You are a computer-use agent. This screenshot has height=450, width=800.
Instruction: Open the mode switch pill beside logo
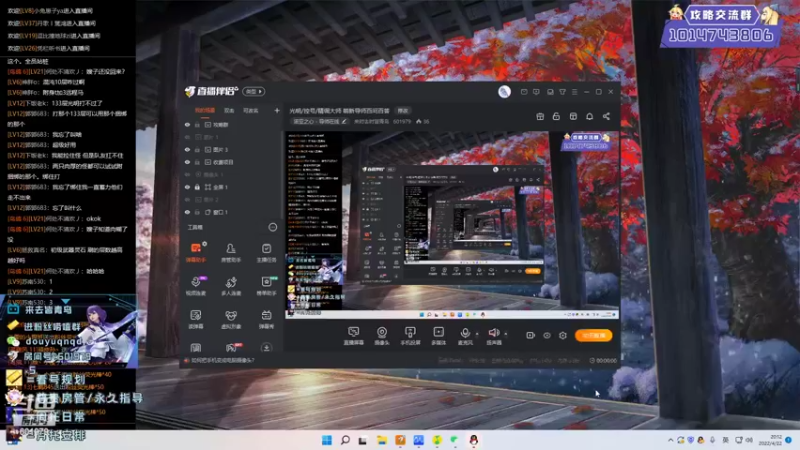click(x=254, y=91)
